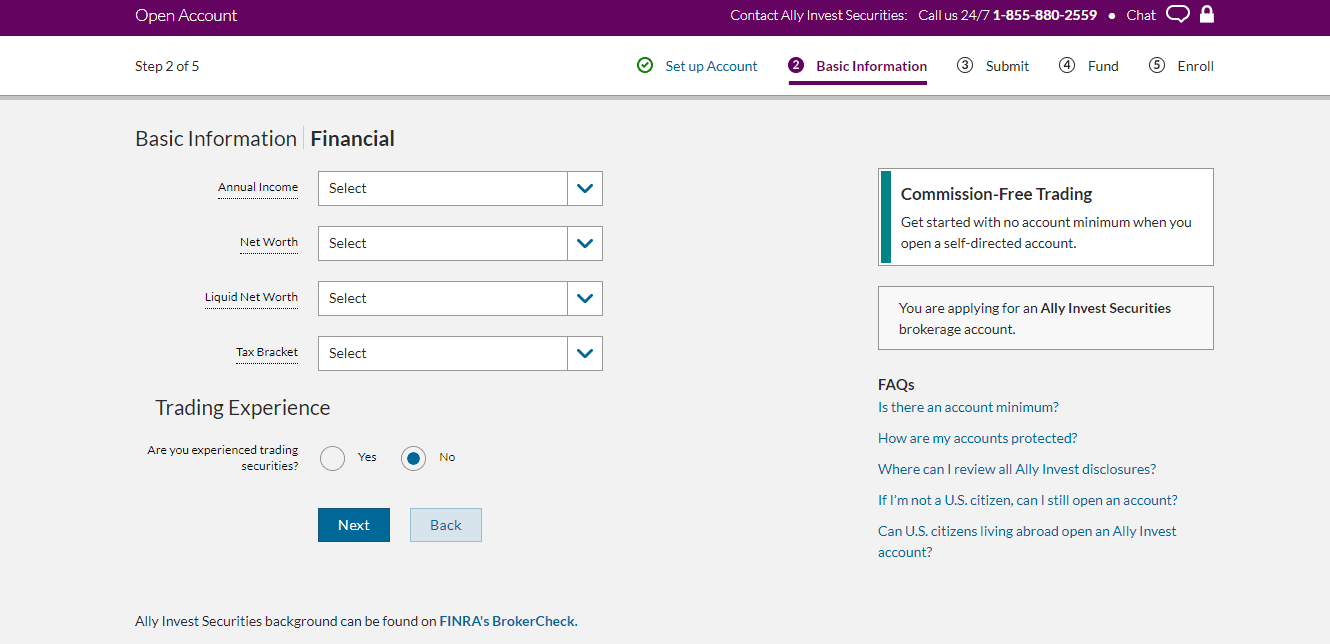Open FAQ 'Is there an account minimum?'
Viewport: 1330px width, 644px height.
968,407
